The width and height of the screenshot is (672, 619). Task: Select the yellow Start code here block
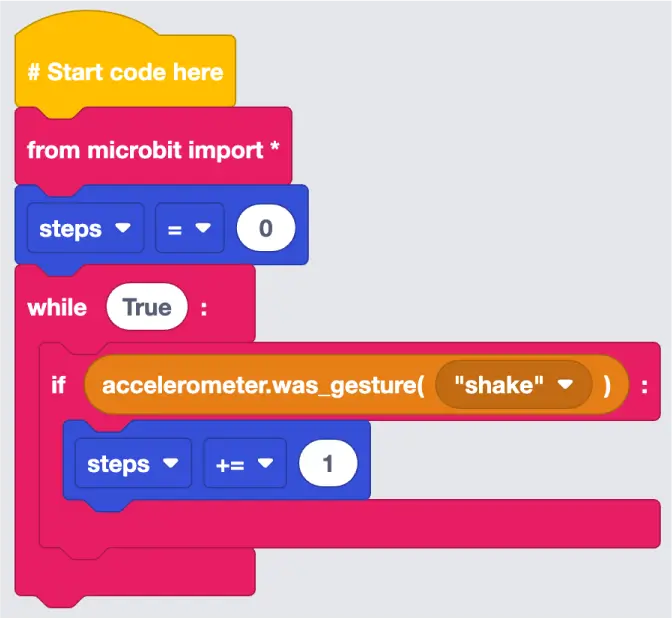click(125, 72)
